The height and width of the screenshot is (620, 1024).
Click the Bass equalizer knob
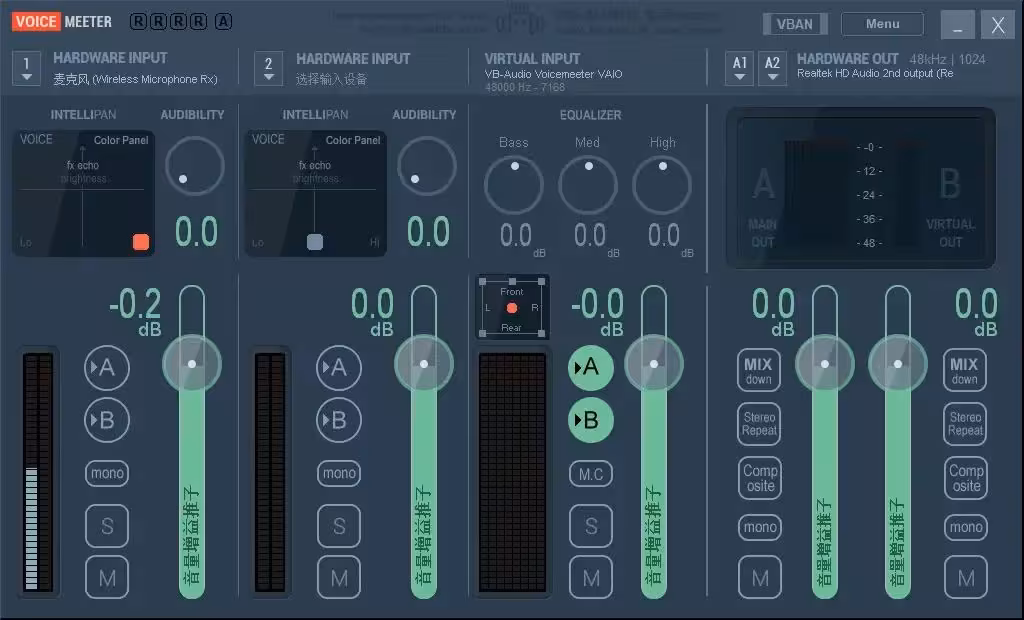click(x=513, y=185)
